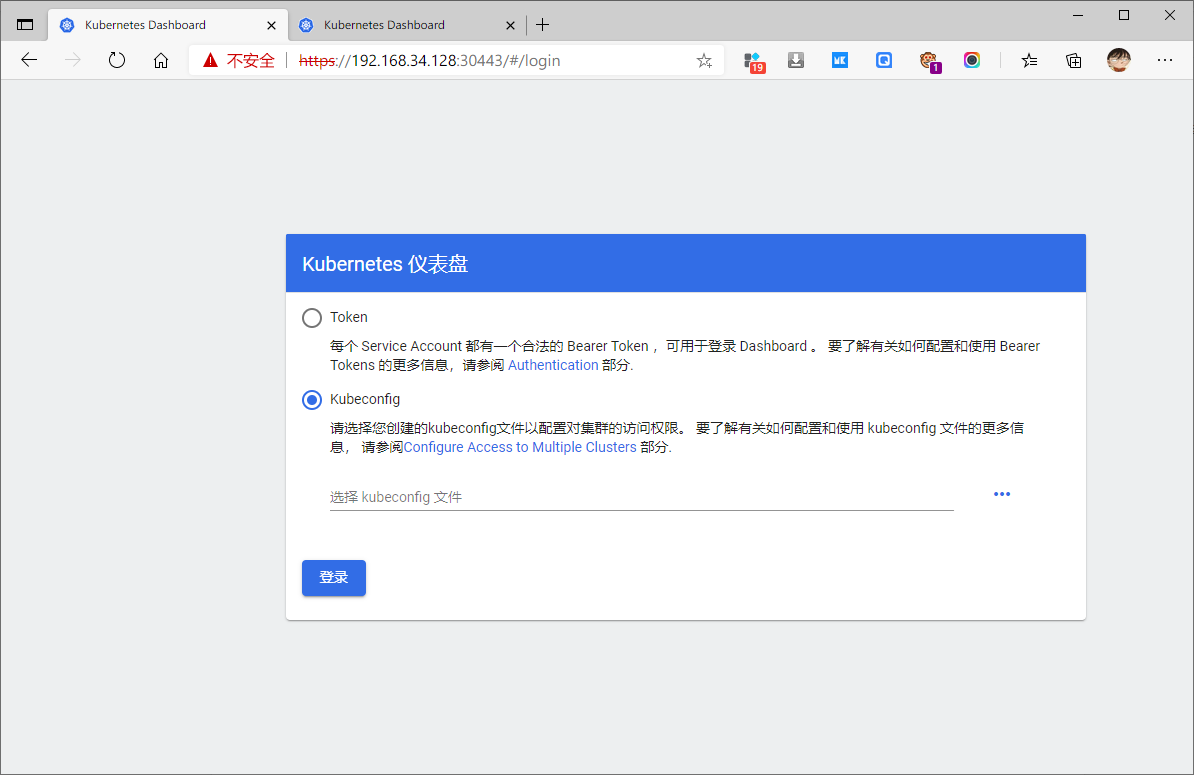Click the blue VK-style extension icon

840,60
